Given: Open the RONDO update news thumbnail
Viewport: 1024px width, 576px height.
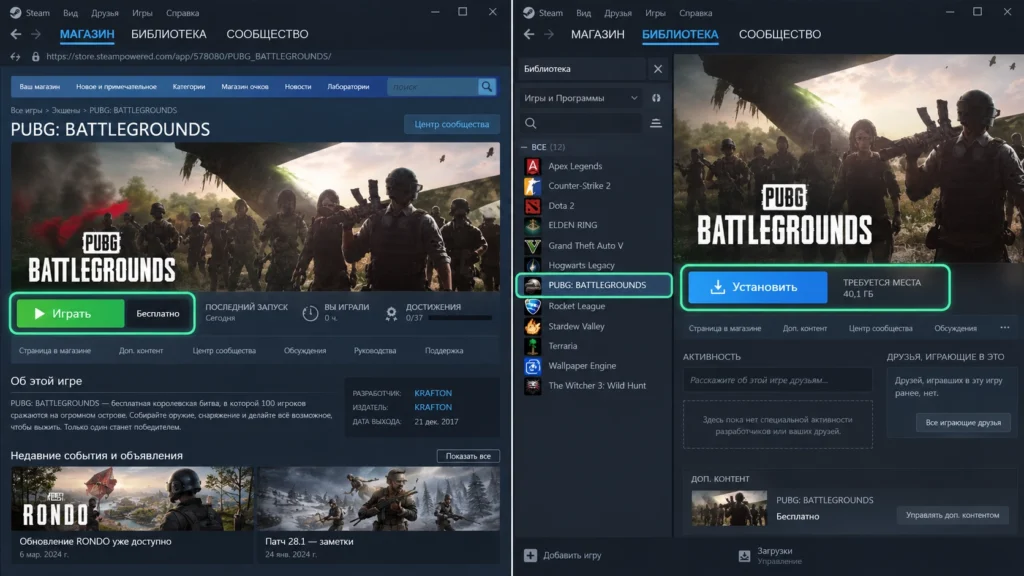Looking at the screenshot, I should (x=132, y=498).
